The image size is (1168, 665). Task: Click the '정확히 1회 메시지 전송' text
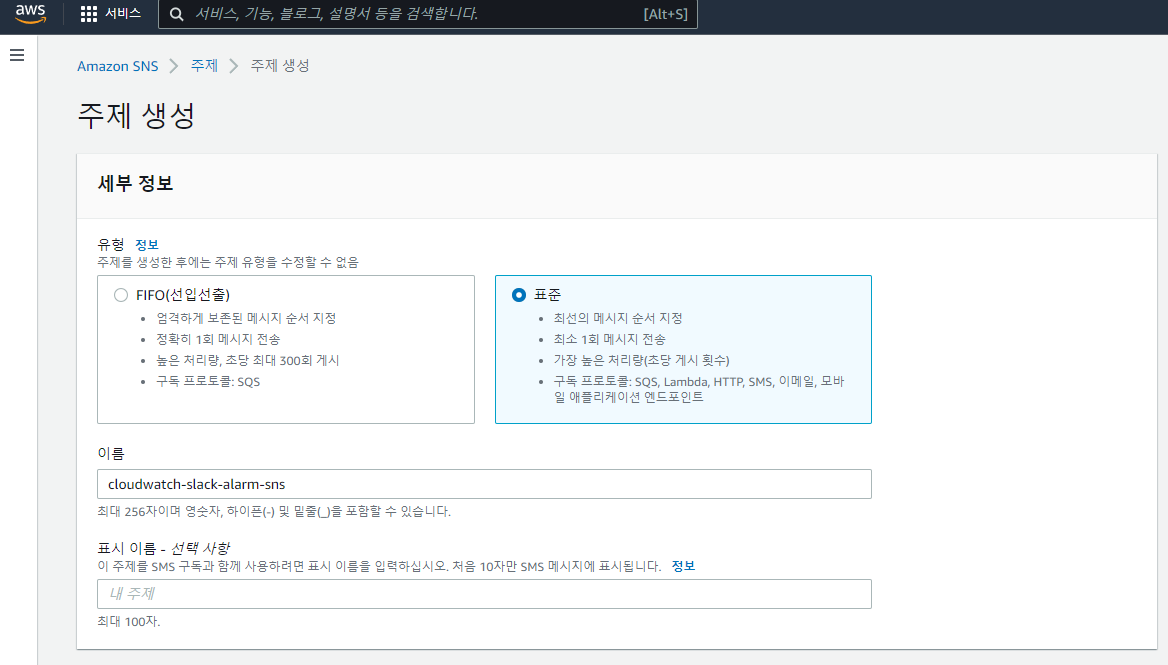pos(218,339)
